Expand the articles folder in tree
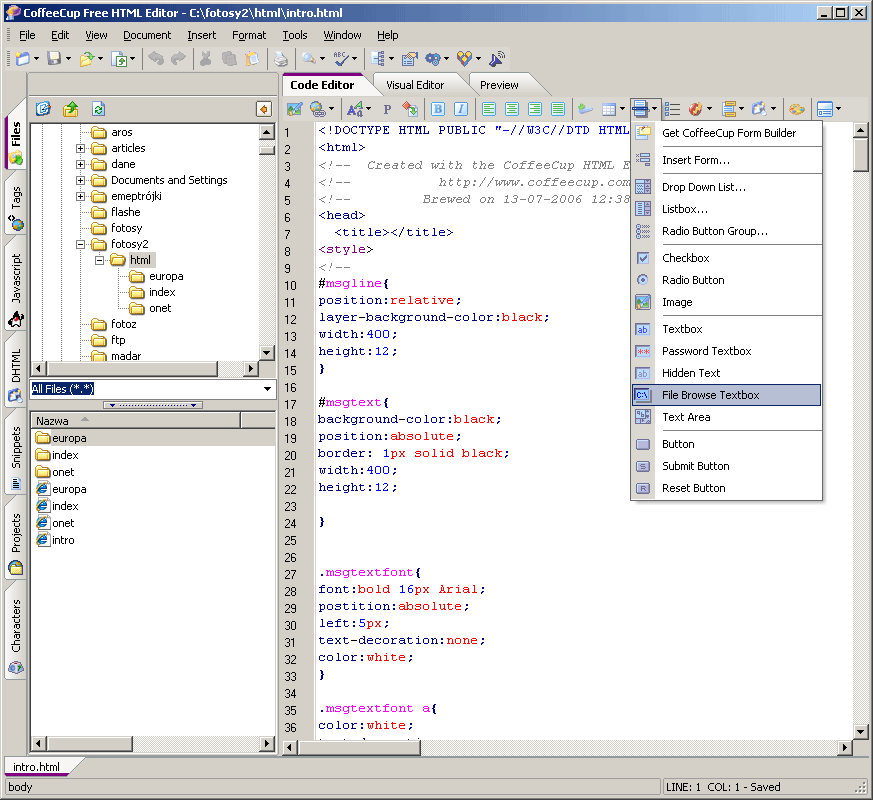The height and width of the screenshot is (800, 873). (x=81, y=149)
